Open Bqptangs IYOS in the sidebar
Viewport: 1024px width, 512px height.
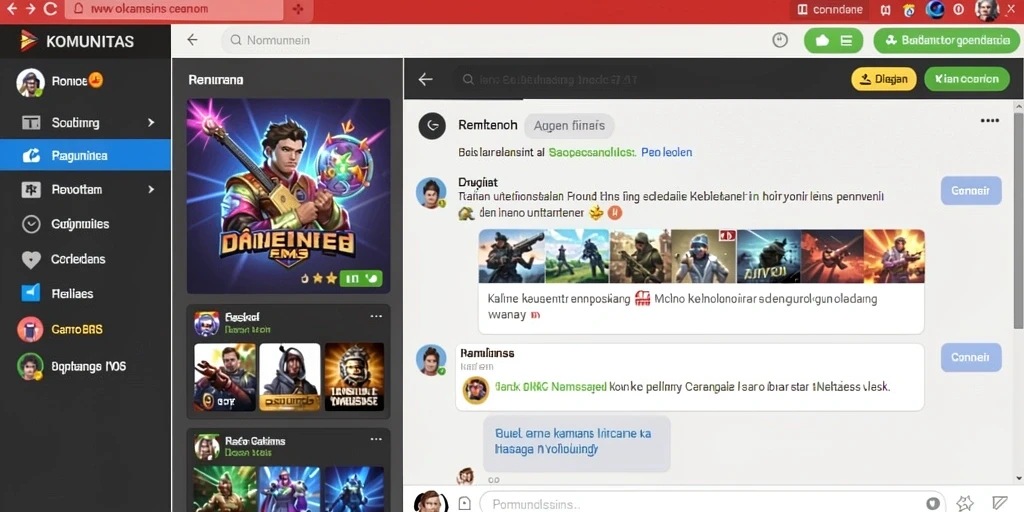(x=85, y=366)
